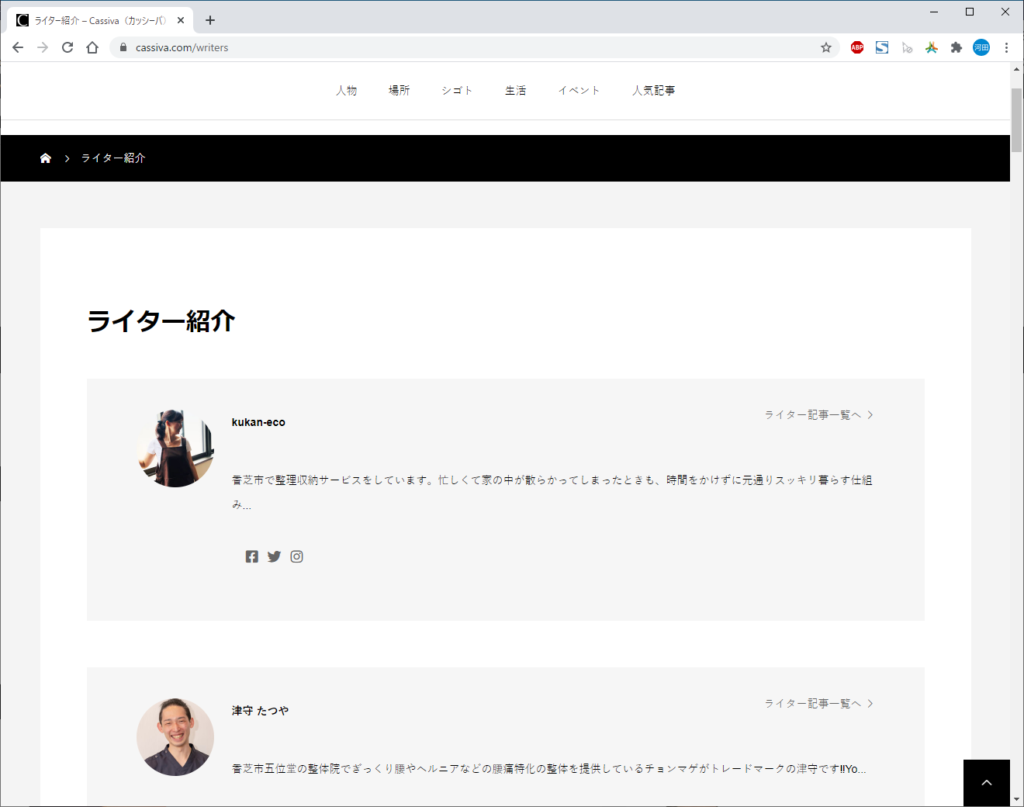Screen dimensions: 1024x807
Task: Bookmark this page with the star icon
Action: (x=826, y=47)
